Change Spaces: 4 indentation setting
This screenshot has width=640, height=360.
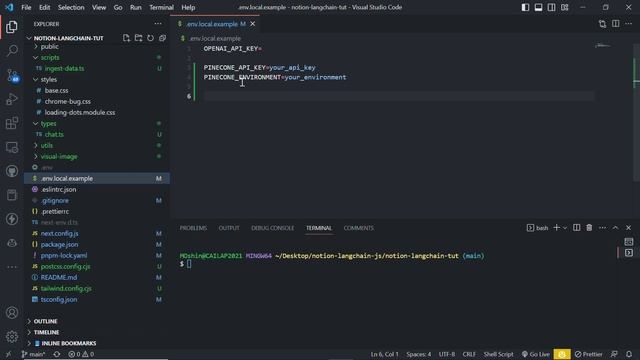coord(418,354)
